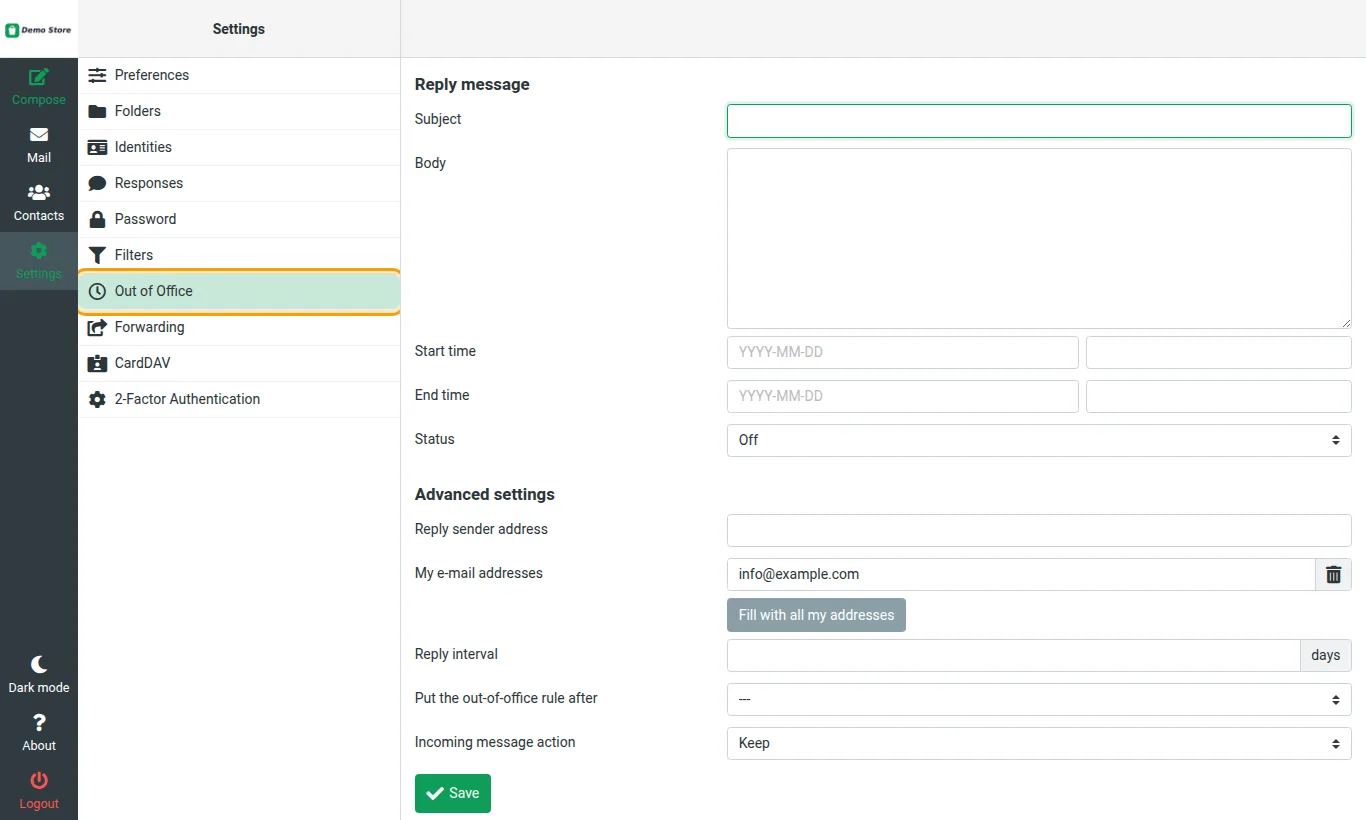Image resolution: width=1366 pixels, height=820 pixels.
Task: Click the End time date field
Action: click(x=903, y=396)
